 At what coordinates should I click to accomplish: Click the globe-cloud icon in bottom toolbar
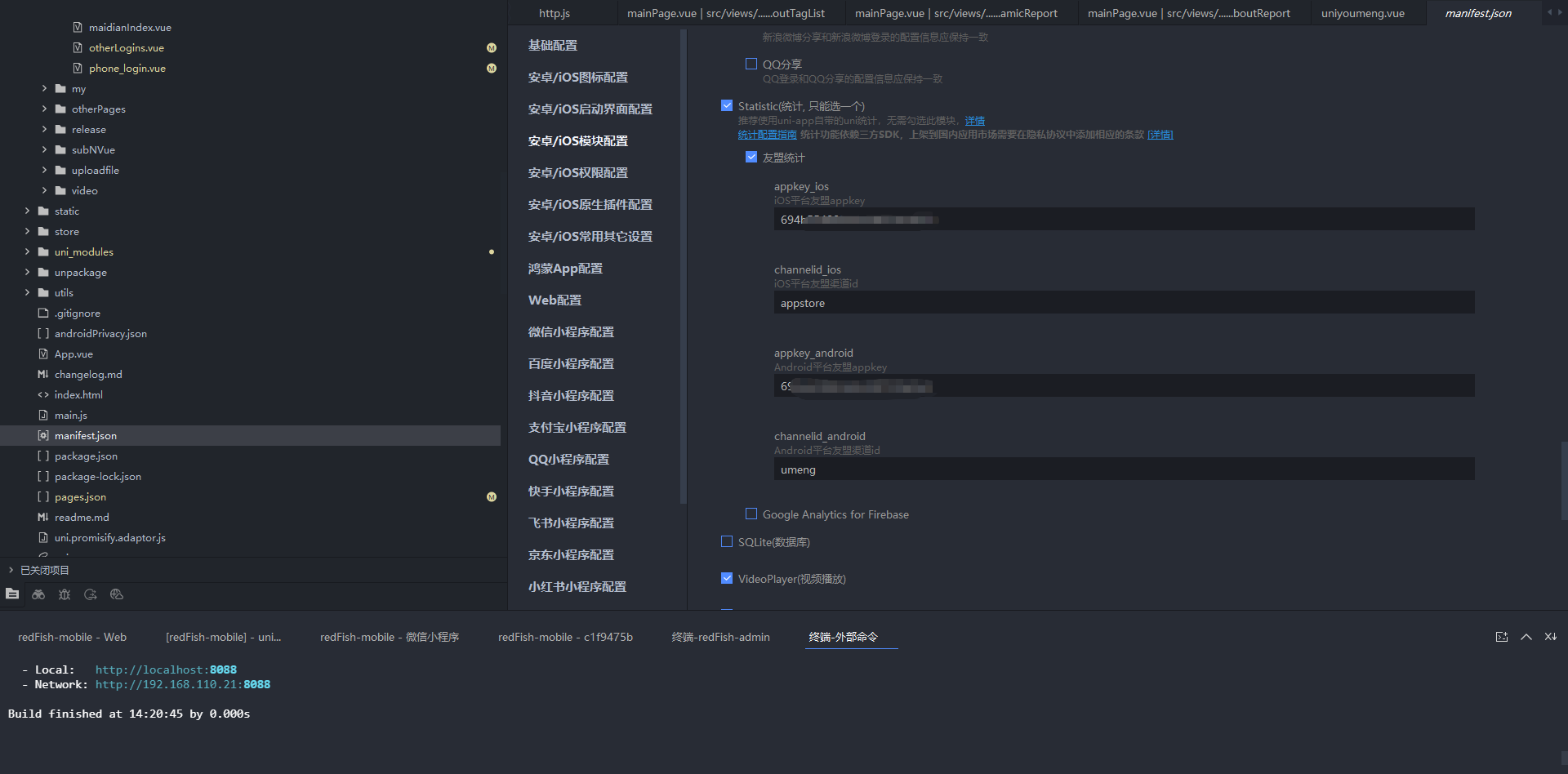[x=117, y=594]
